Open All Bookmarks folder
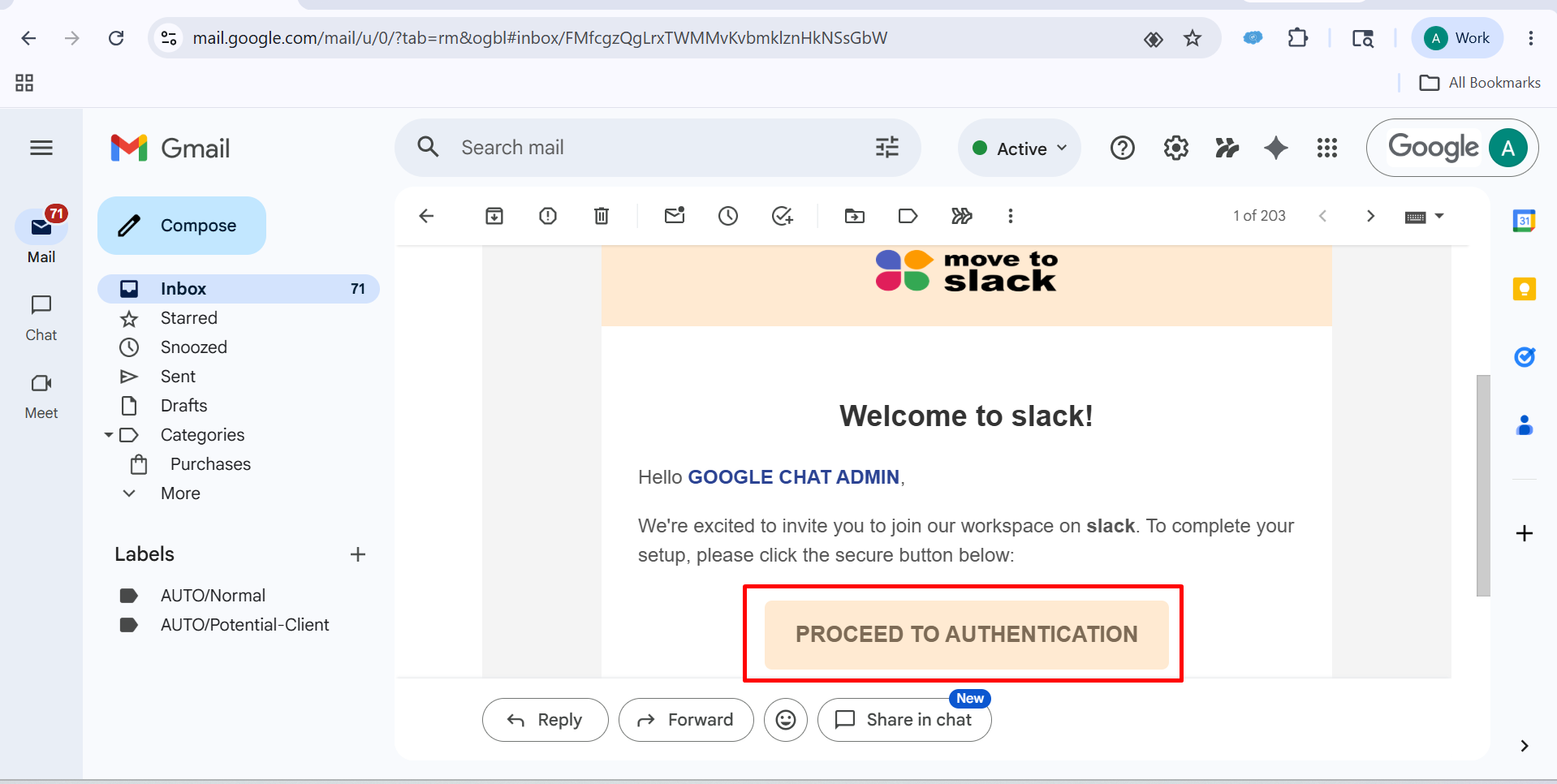1557x784 pixels. [x=1480, y=83]
